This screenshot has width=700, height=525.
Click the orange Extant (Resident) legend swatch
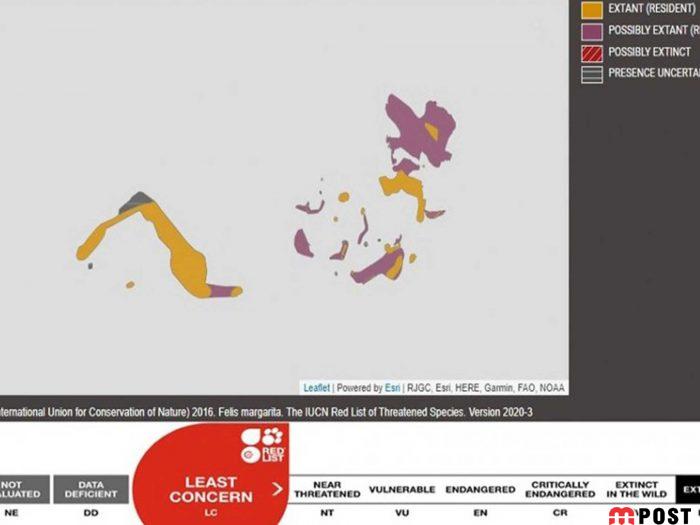click(x=591, y=9)
